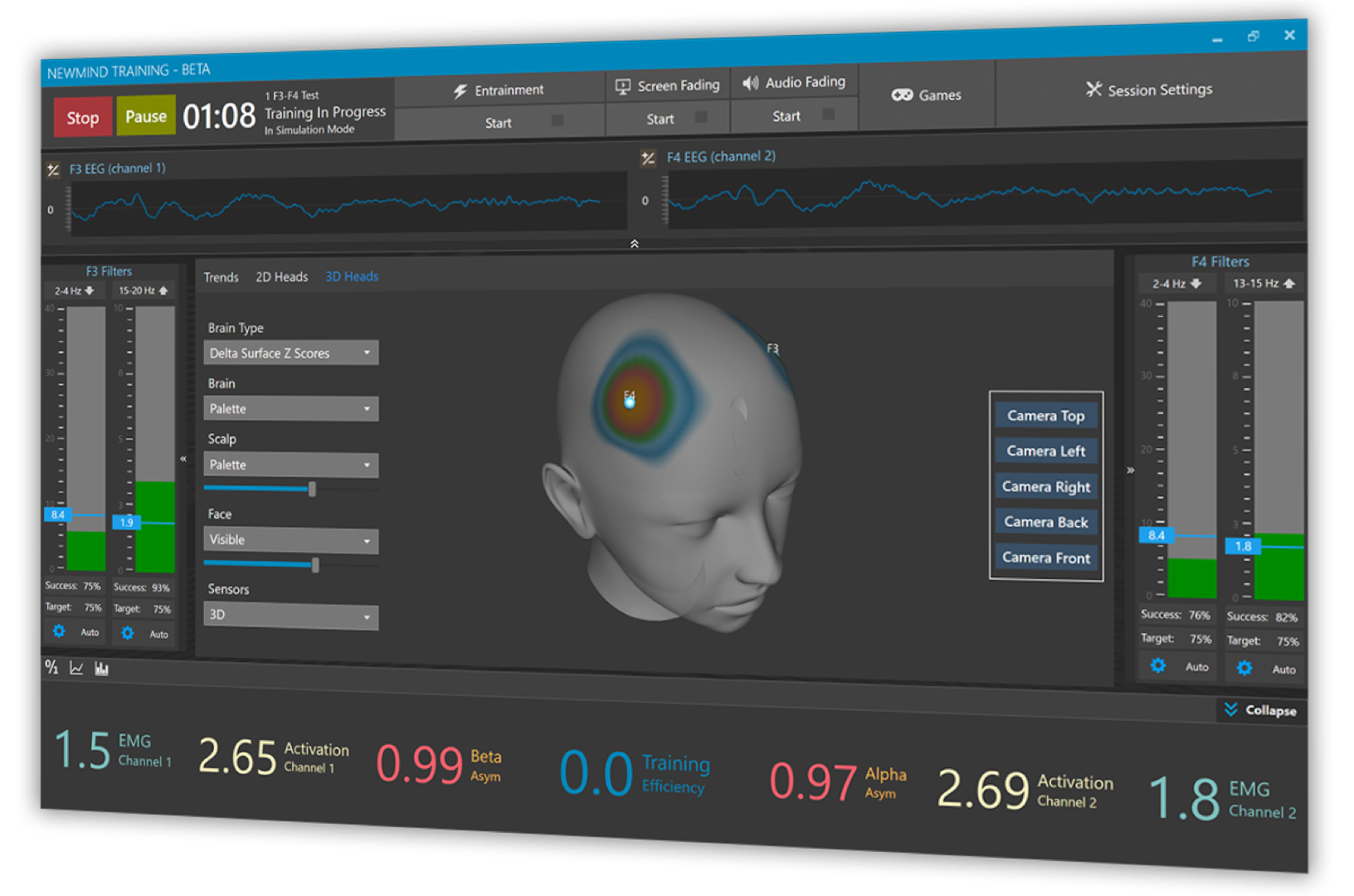The height and width of the screenshot is (896, 1354).
Task: Collapse the bottom metrics panel
Action: click(x=1260, y=710)
